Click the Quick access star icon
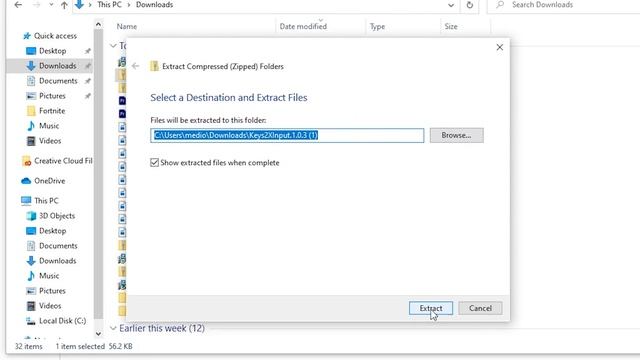 [x=27, y=36]
